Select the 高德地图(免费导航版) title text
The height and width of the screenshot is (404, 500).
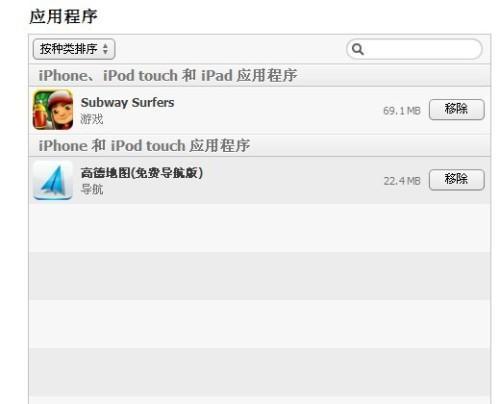142,173
